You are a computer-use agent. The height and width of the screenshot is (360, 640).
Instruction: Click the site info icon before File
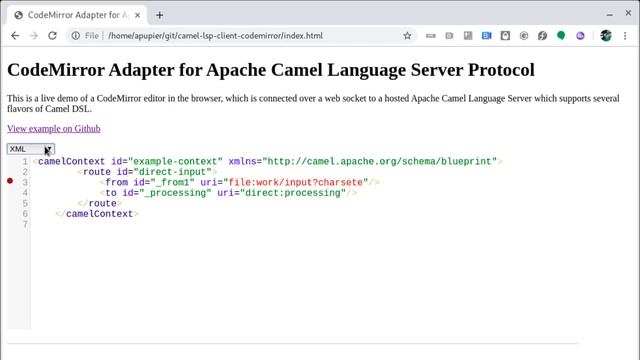[x=76, y=36]
